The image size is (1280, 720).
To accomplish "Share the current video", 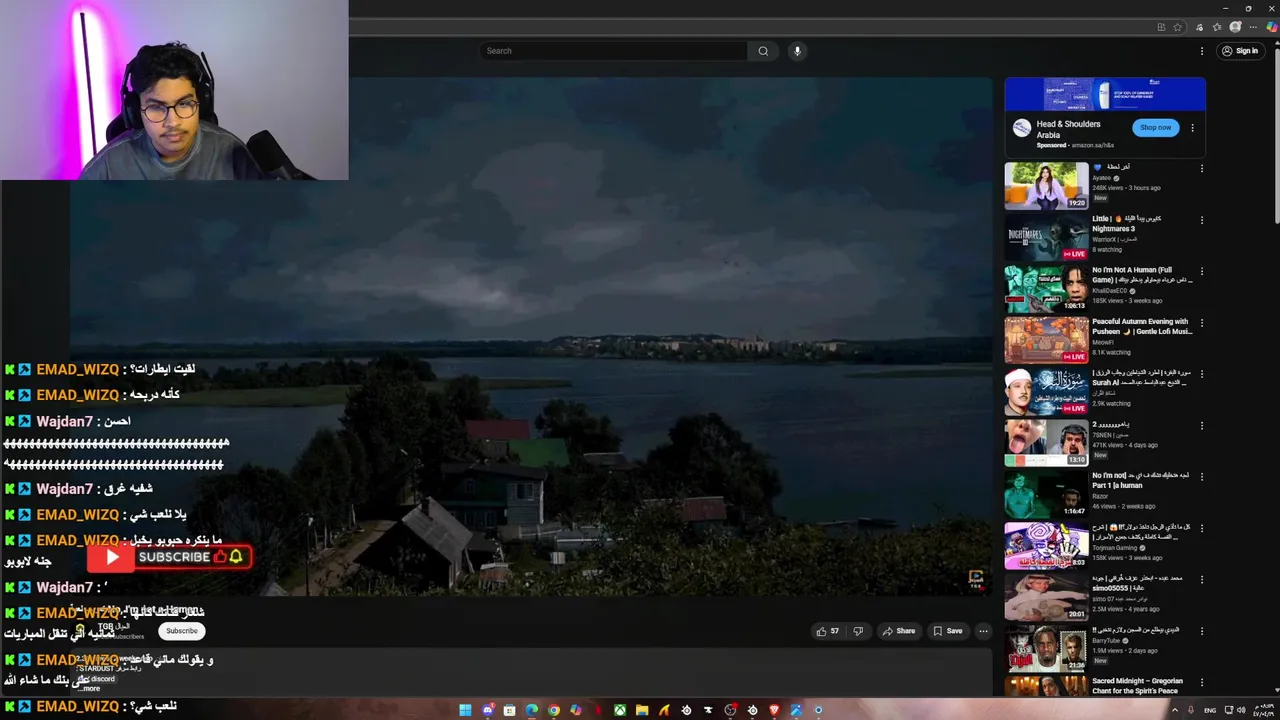I will (x=898, y=631).
